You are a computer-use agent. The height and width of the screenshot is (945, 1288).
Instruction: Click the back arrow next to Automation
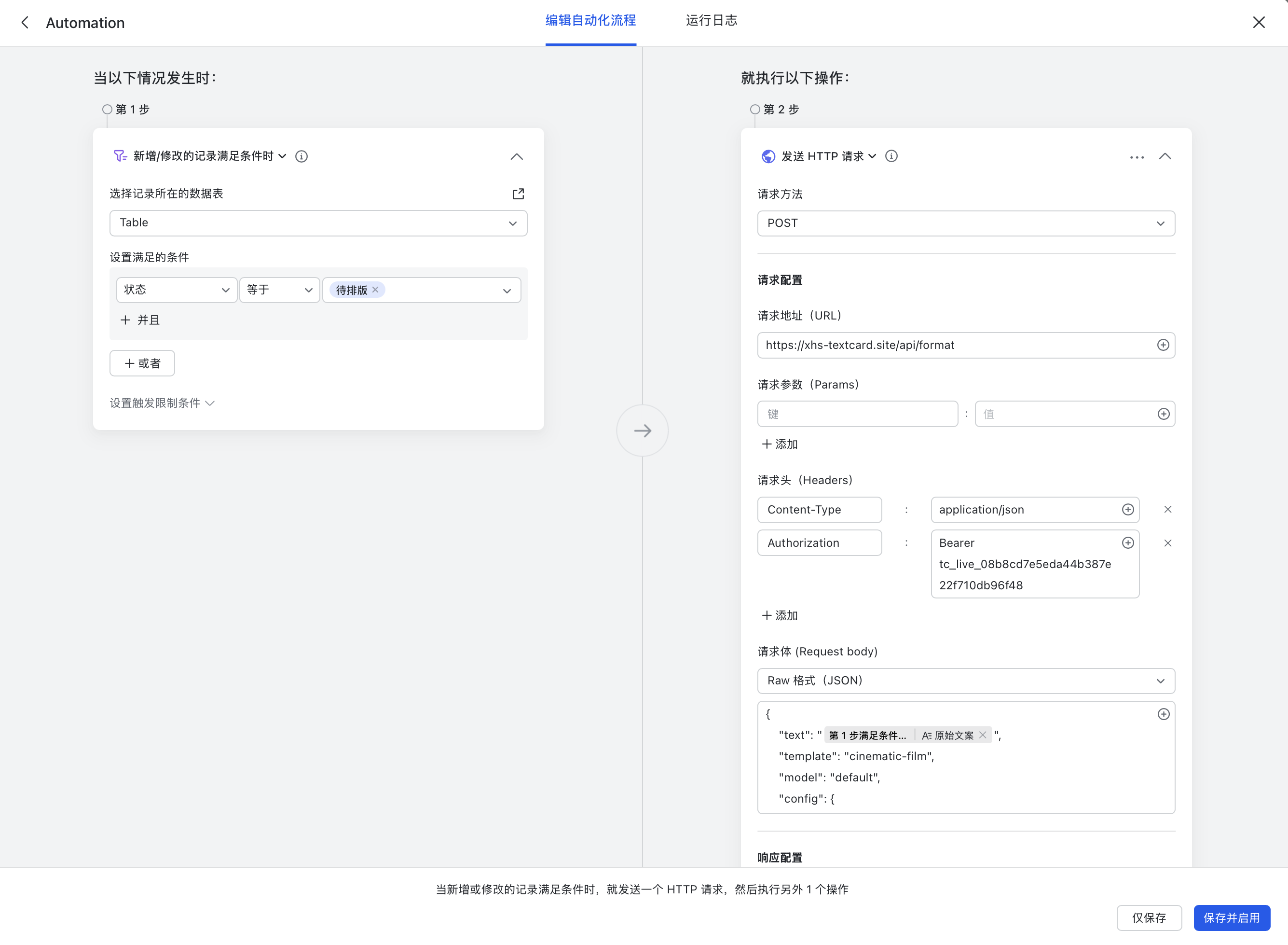(x=25, y=22)
